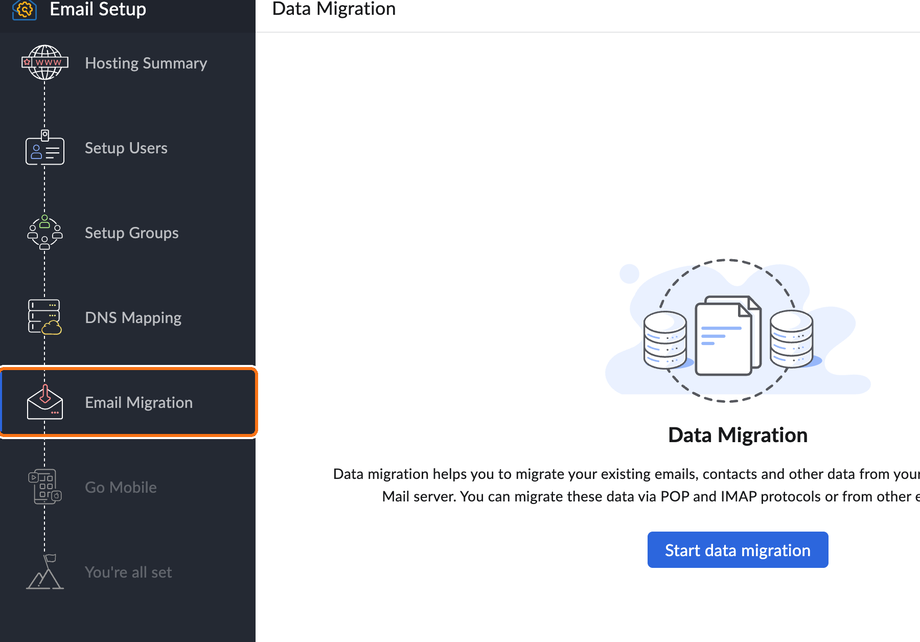This screenshot has width=920, height=642.
Task: Click the You're all set mountain flag icon
Action: (x=45, y=572)
